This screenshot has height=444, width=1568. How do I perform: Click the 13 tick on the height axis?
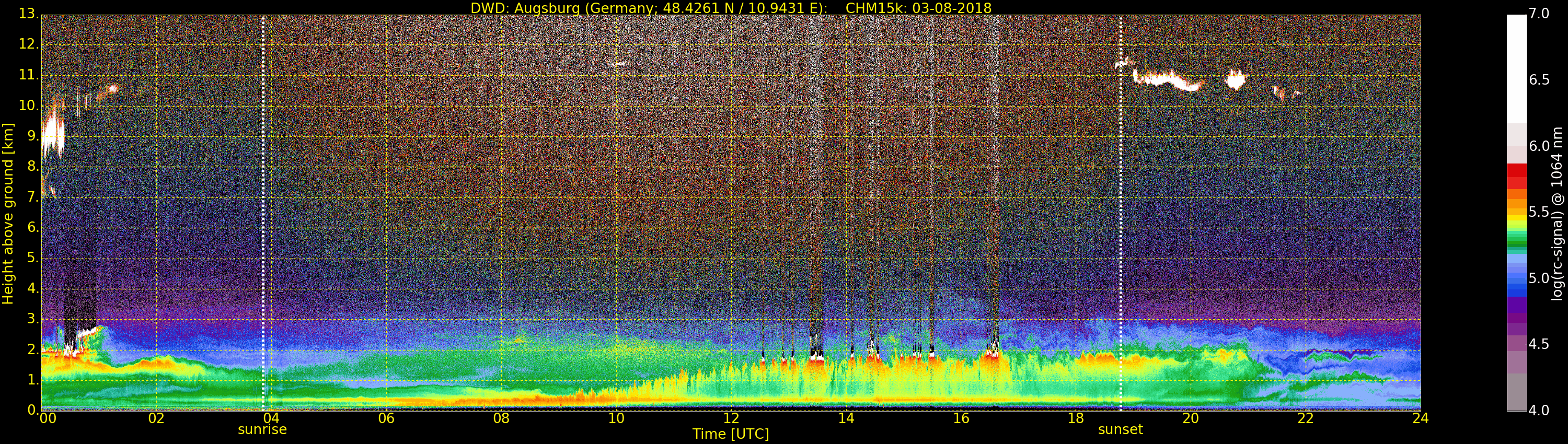pyautogui.click(x=28, y=14)
